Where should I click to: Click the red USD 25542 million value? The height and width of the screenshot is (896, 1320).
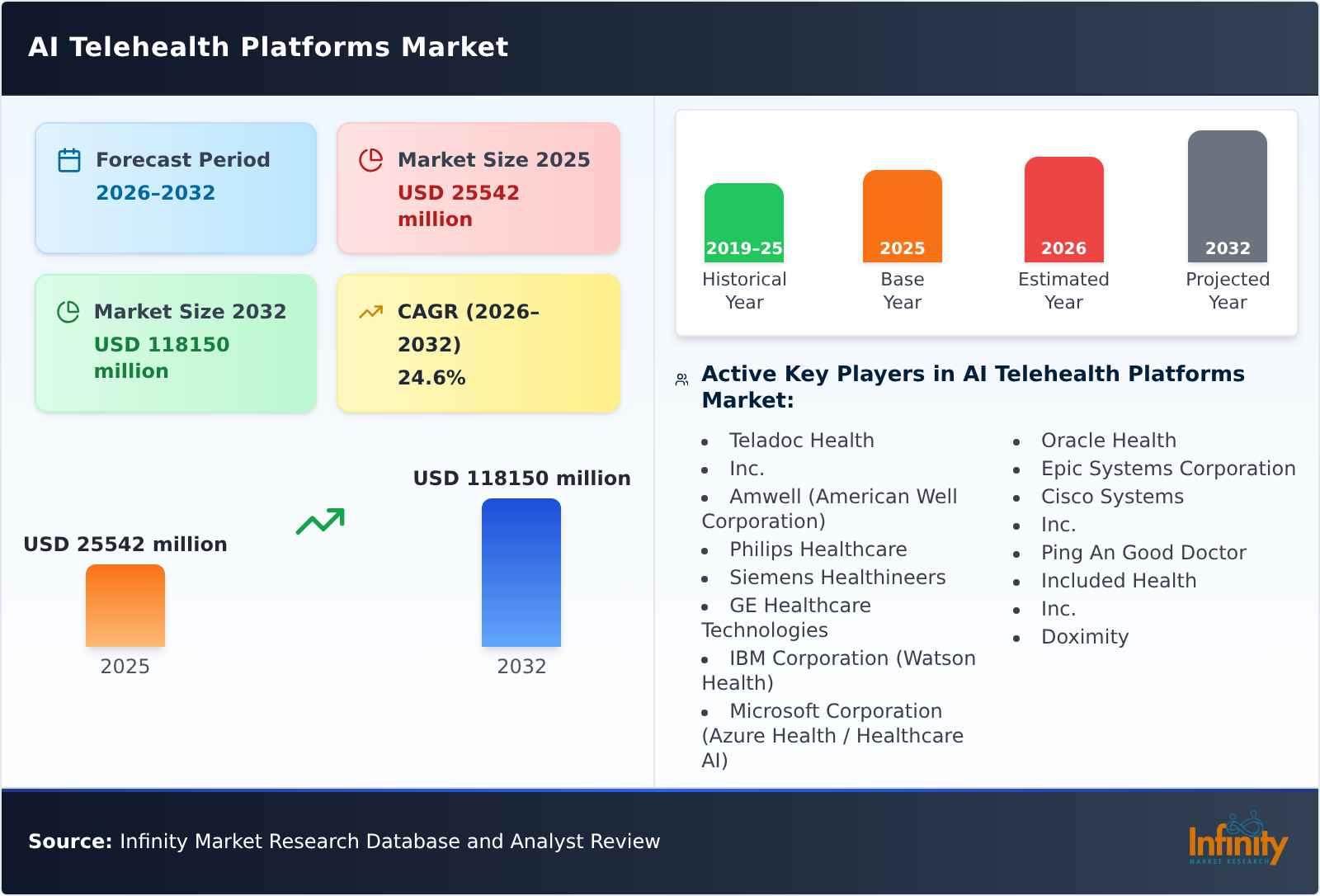[459, 206]
